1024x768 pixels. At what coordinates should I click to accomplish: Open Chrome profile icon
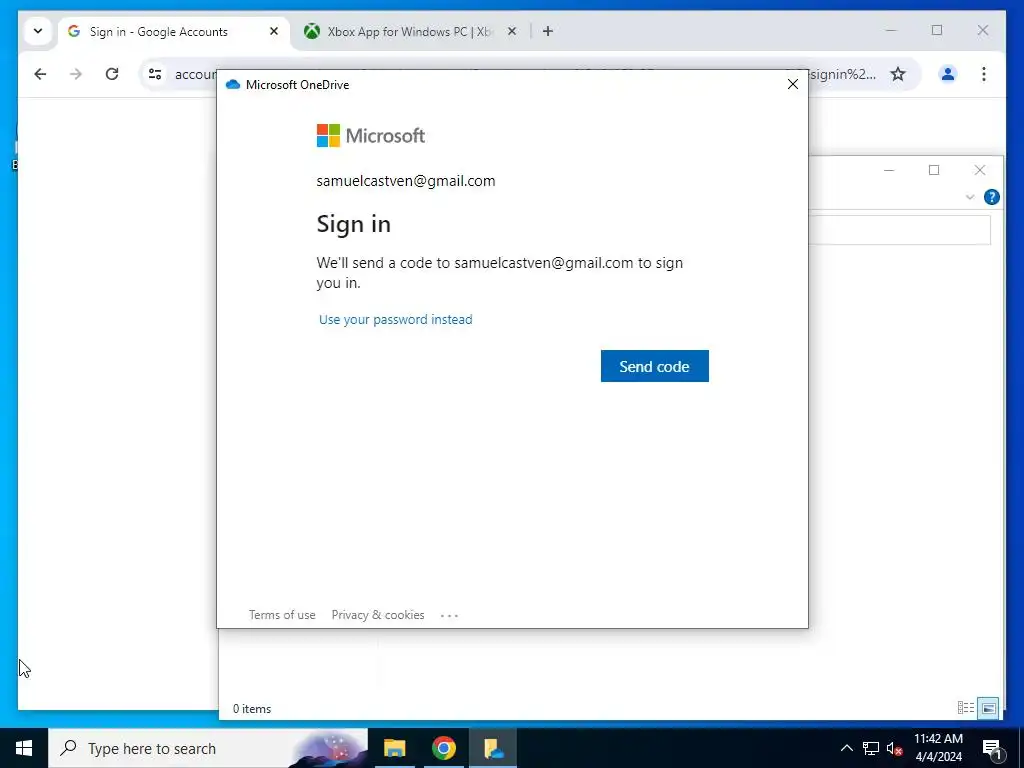click(x=948, y=74)
